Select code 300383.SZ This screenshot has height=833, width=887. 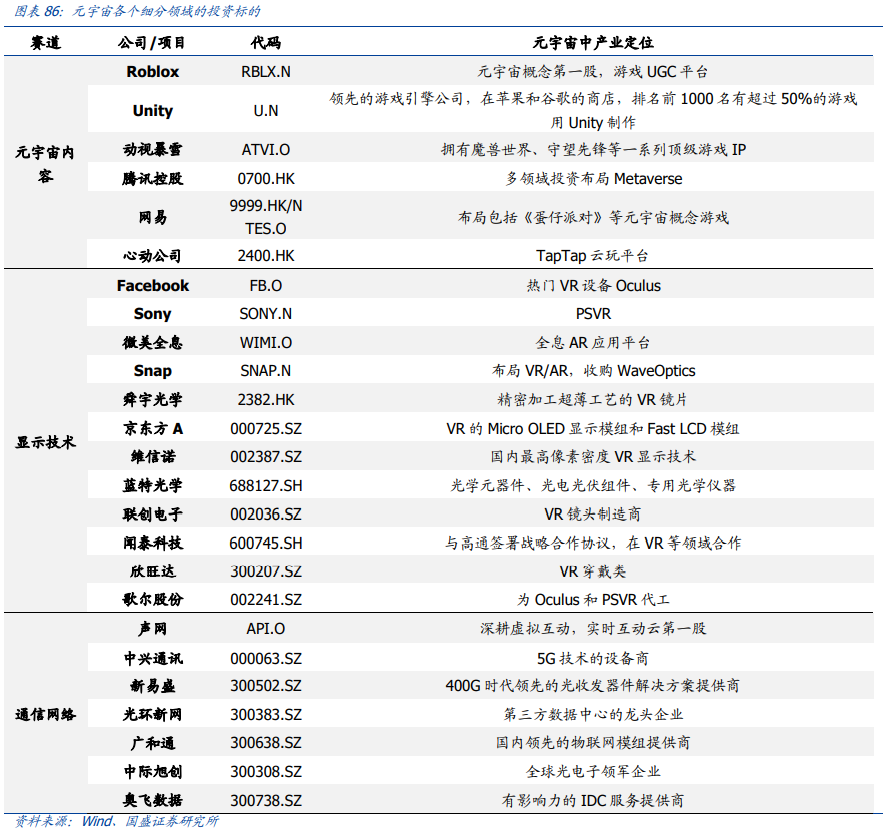coord(266,715)
